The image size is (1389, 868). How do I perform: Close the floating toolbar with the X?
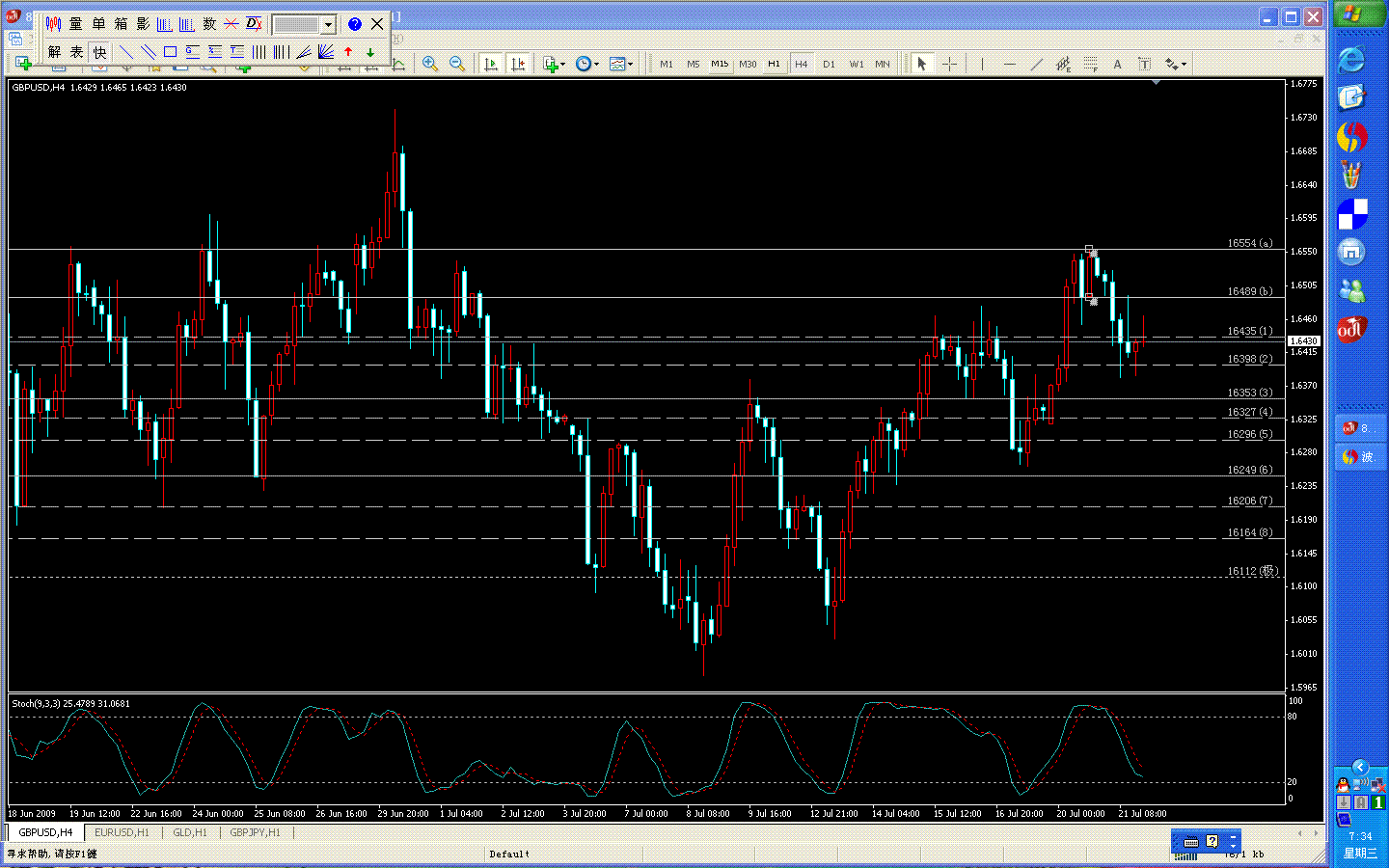pos(377,24)
